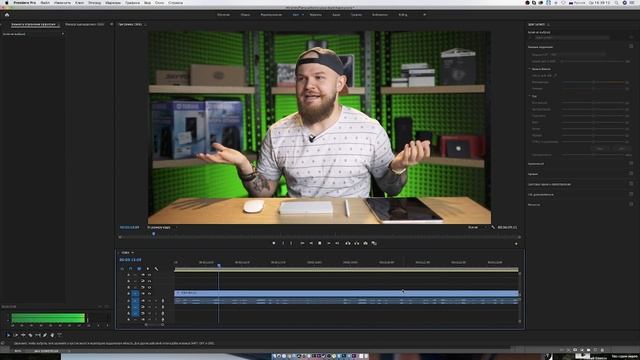This screenshot has width=640, height=360.
Task: Select the Selection tool
Action: click(8, 335)
